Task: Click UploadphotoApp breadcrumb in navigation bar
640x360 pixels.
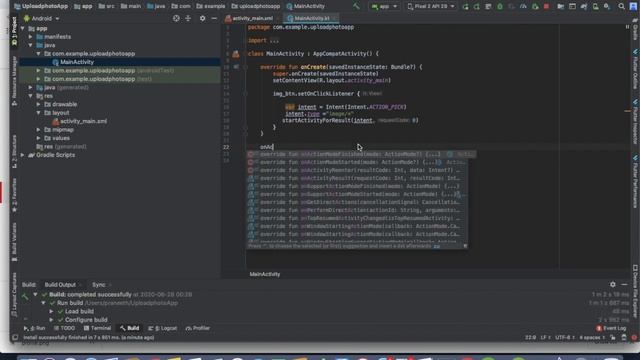Action: 41,6
